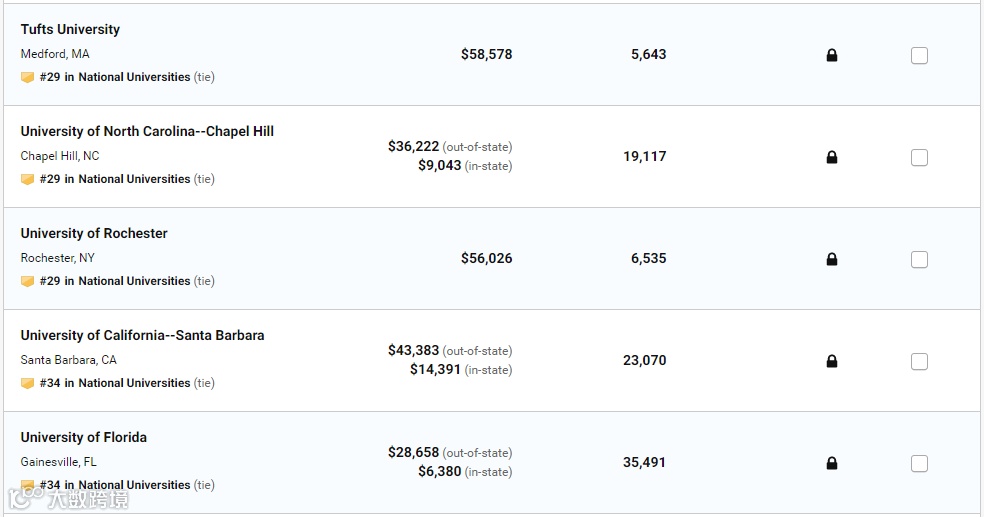984x517 pixels.
Task: Click the lock icon for UC Santa Barbara
Action: (832, 361)
